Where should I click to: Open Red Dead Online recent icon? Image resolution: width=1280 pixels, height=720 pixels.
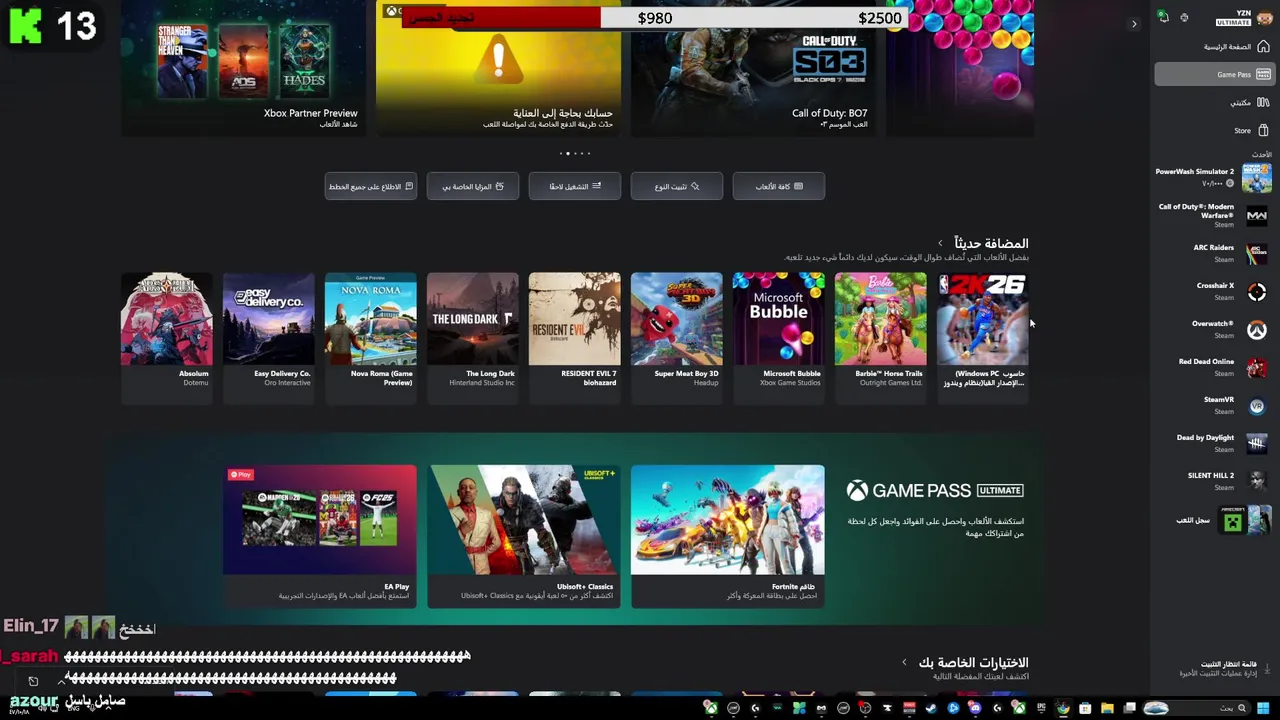pyautogui.click(x=1257, y=368)
